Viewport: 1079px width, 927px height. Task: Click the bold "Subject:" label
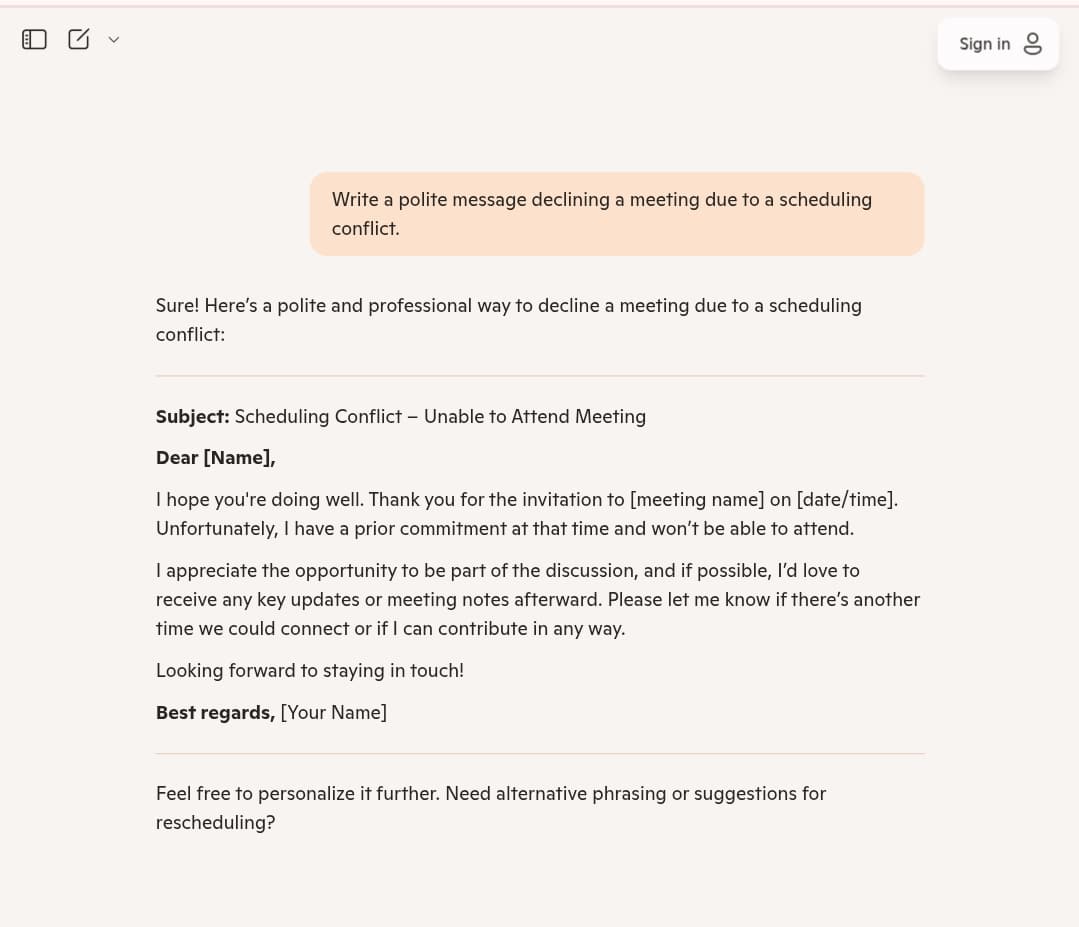click(x=192, y=416)
